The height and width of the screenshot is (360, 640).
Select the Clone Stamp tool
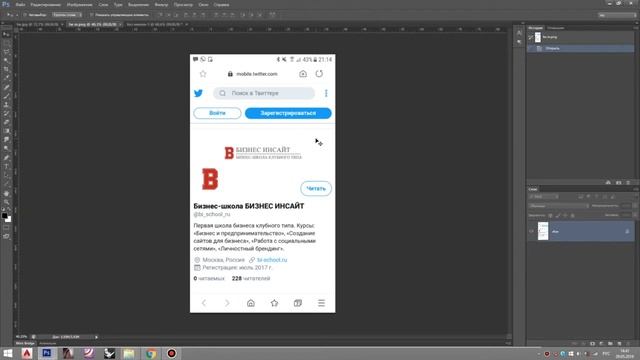[x=6, y=104]
